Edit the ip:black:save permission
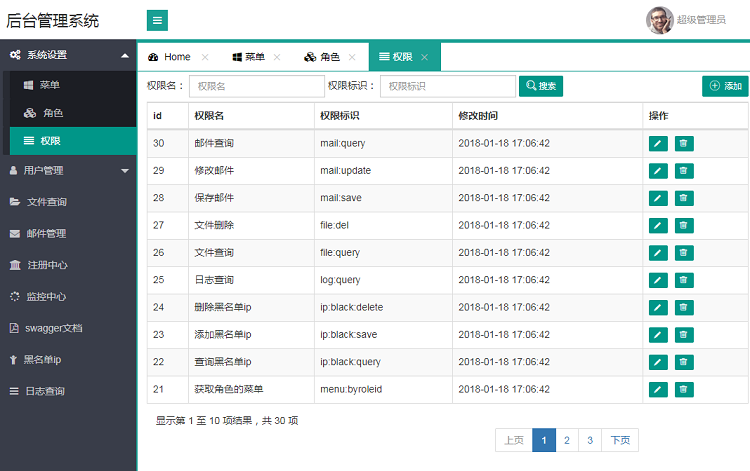750x471 pixels. pyautogui.click(x=658, y=335)
